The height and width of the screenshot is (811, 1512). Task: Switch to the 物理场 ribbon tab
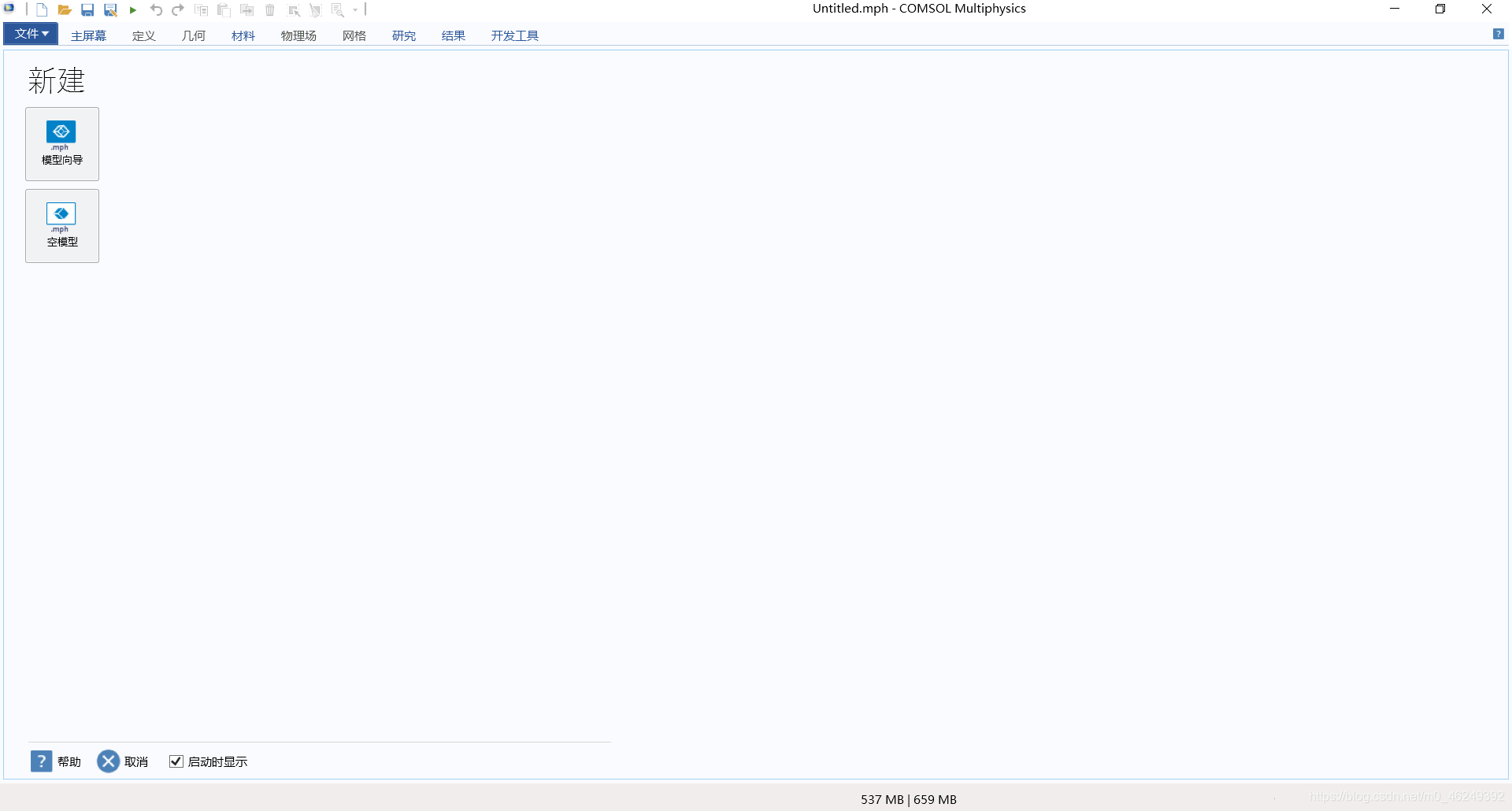(x=298, y=35)
